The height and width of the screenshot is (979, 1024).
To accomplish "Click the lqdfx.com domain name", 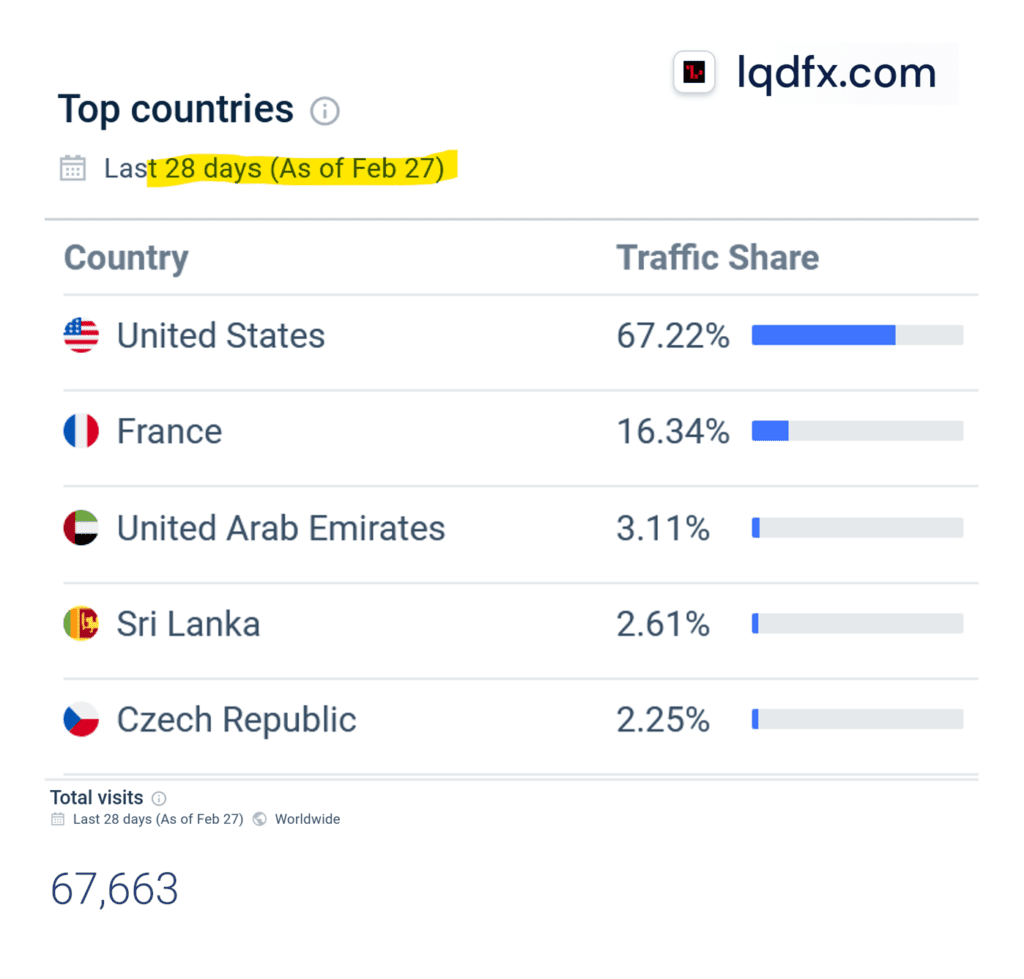I will (x=837, y=72).
